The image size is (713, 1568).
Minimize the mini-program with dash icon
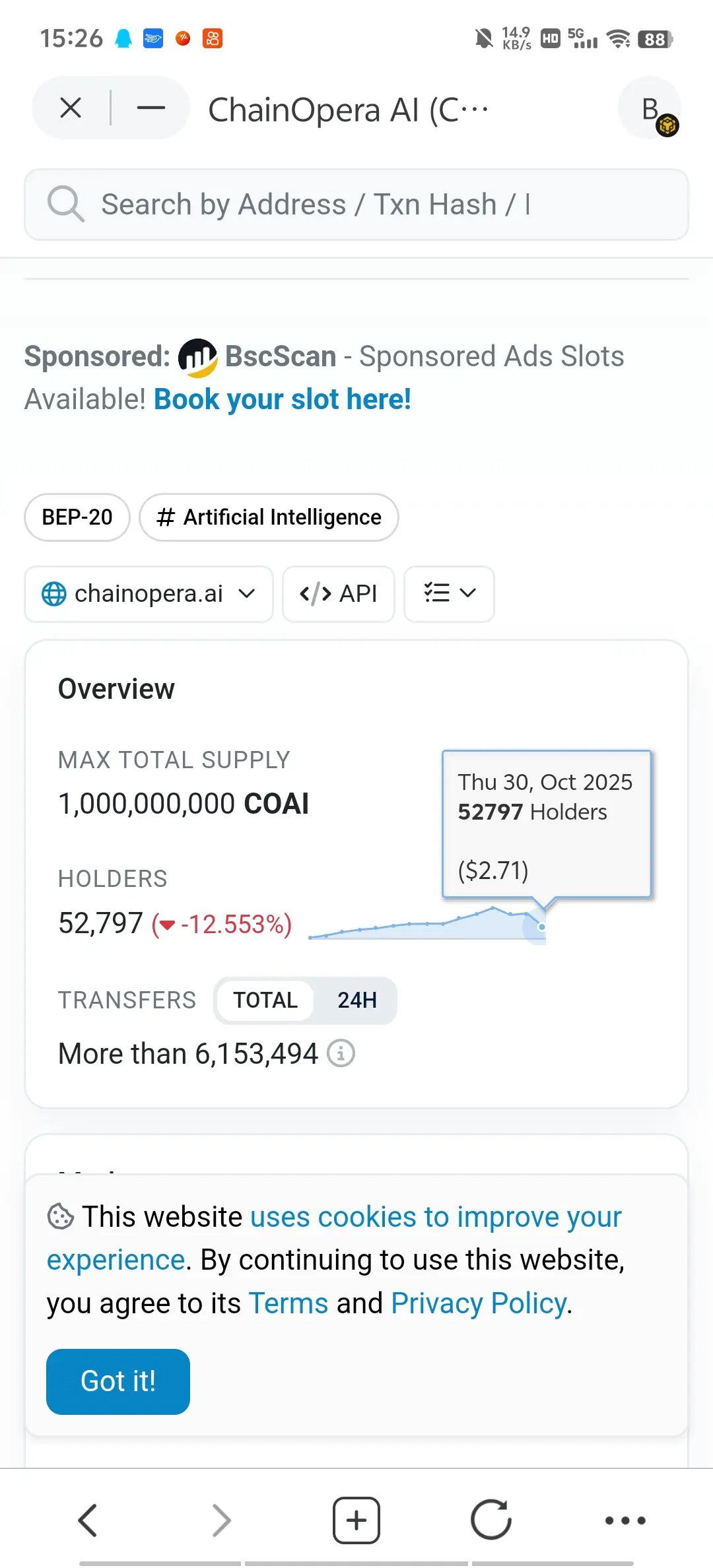click(x=151, y=108)
